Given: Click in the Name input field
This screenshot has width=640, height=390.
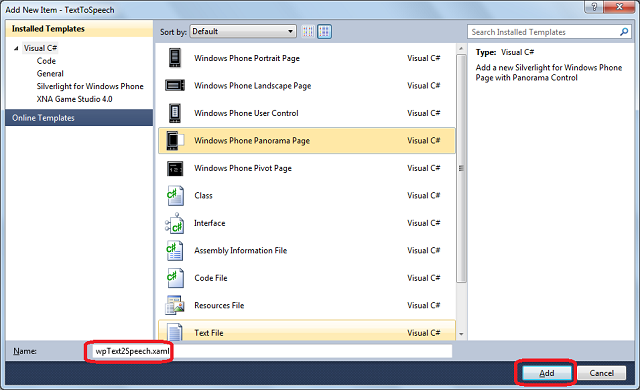Looking at the screenshot, I should click(272, 351).
